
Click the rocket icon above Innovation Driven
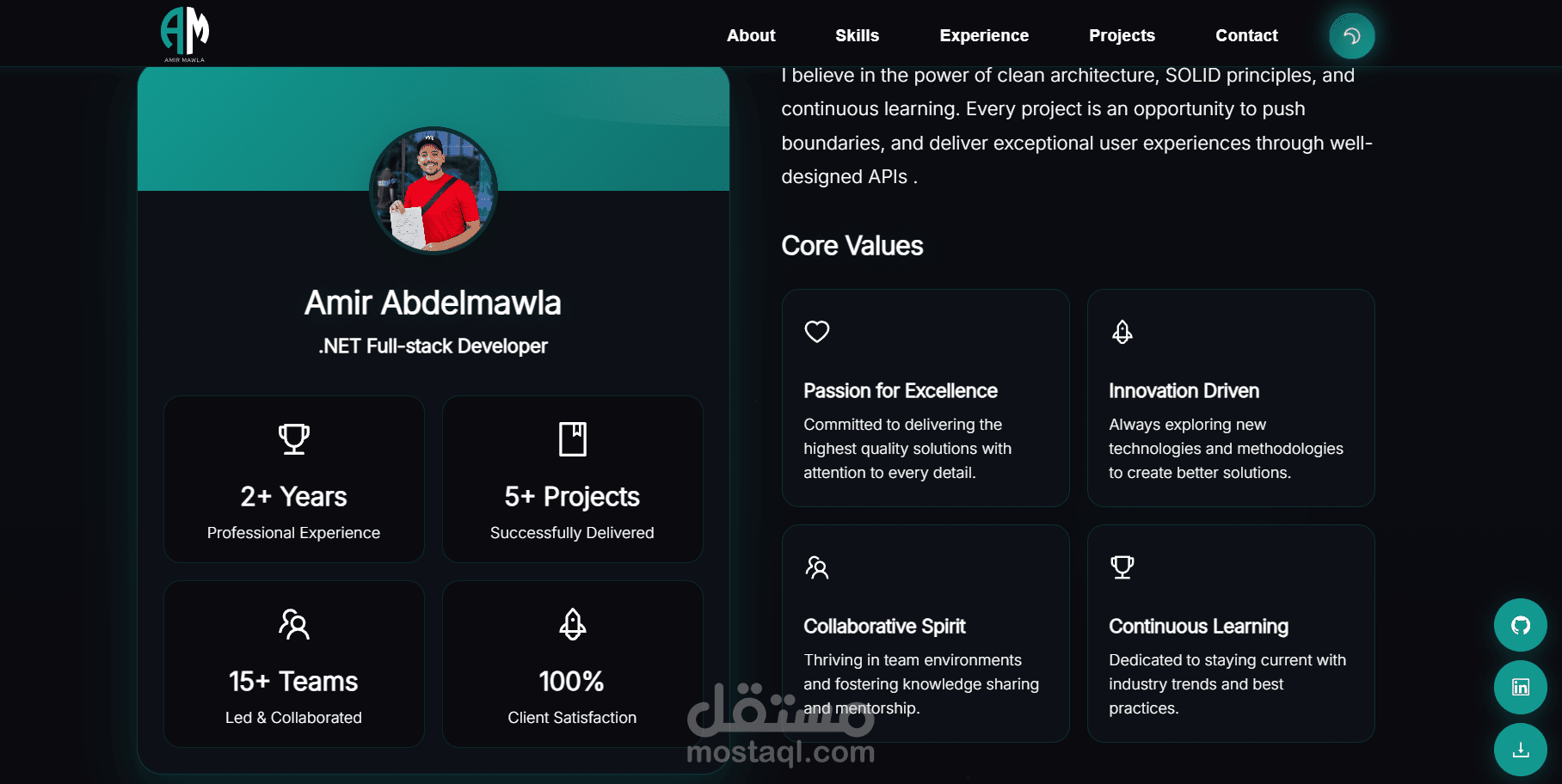1122,332
